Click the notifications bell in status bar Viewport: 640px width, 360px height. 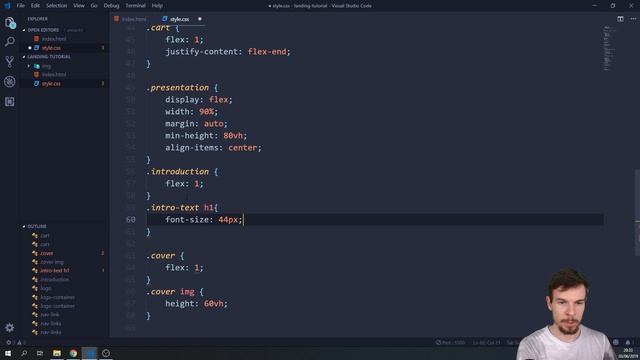click(x=628, y=342)
